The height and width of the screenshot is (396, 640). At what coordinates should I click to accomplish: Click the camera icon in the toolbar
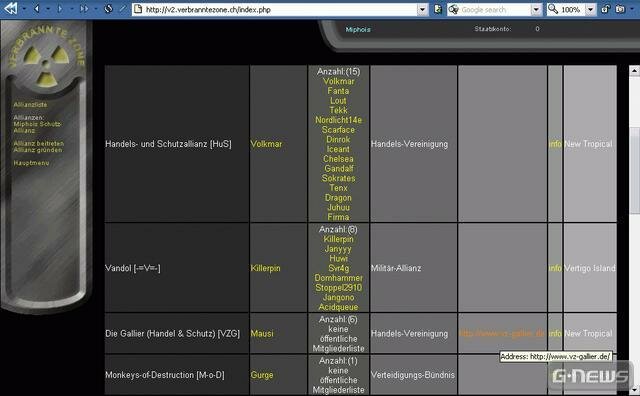coord(620,9)
